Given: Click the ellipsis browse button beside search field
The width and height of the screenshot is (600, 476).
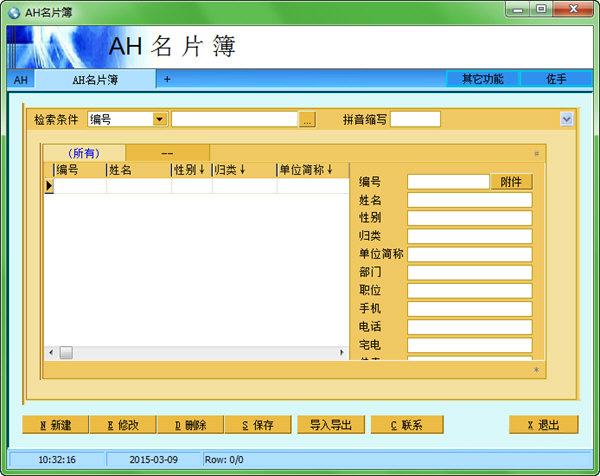Looking at the screenshot, I should 307,119.
